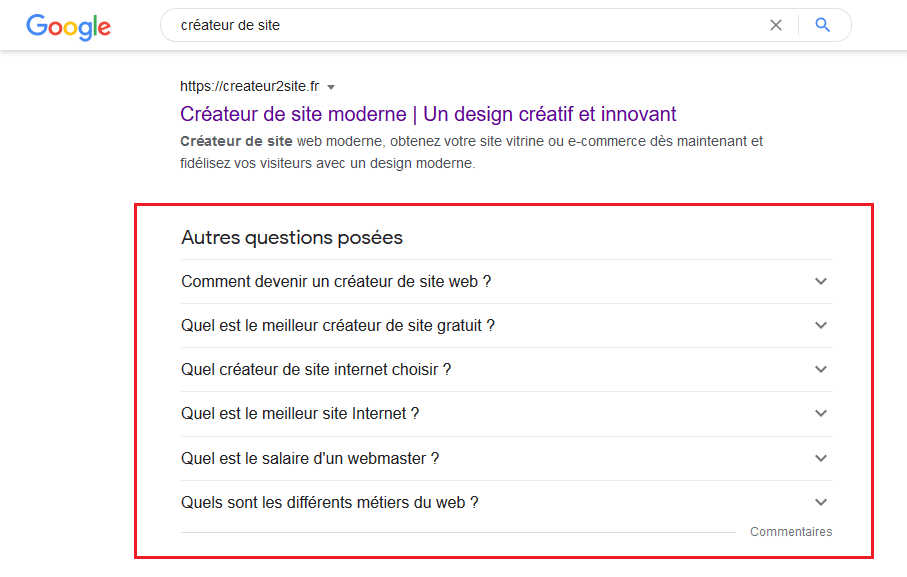Expand "Quel est le salaire d'un webmaster ?"
This screenshot has height=577, width=907.
[x=507, y=458]
